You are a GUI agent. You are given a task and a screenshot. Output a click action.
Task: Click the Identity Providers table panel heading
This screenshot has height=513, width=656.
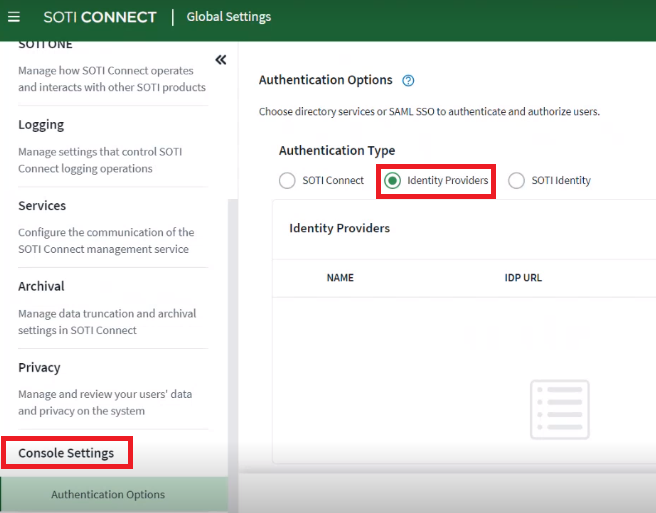[x=340, y=228]
